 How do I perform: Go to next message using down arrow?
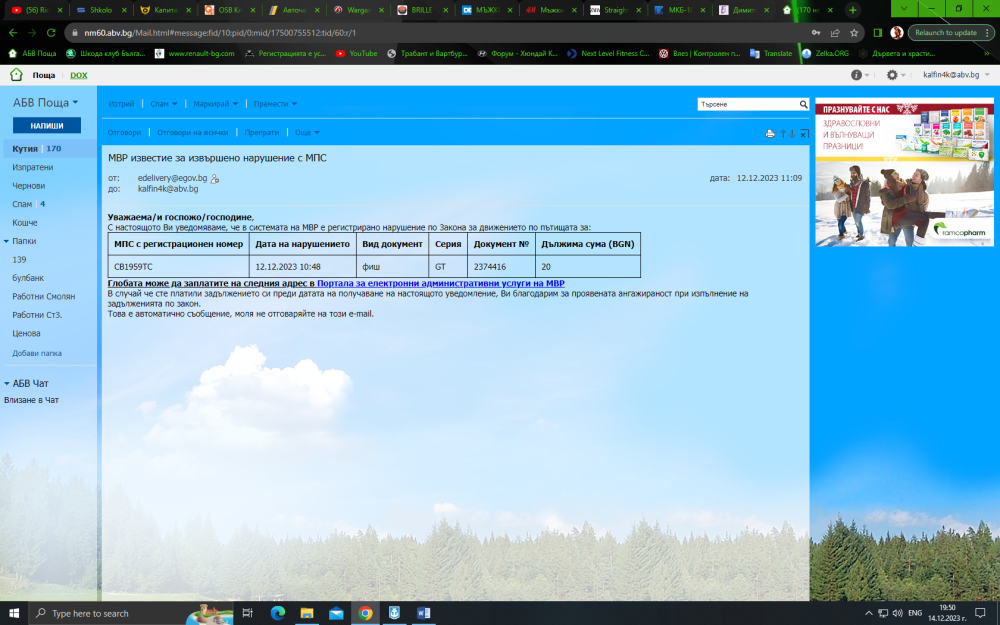tap(791, 133)
